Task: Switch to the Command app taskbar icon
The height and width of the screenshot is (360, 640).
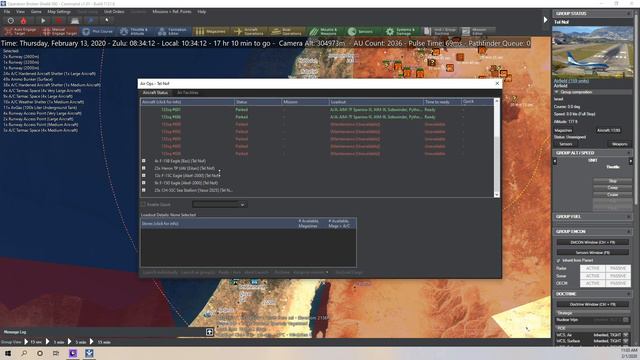Action: click(89, 353)
